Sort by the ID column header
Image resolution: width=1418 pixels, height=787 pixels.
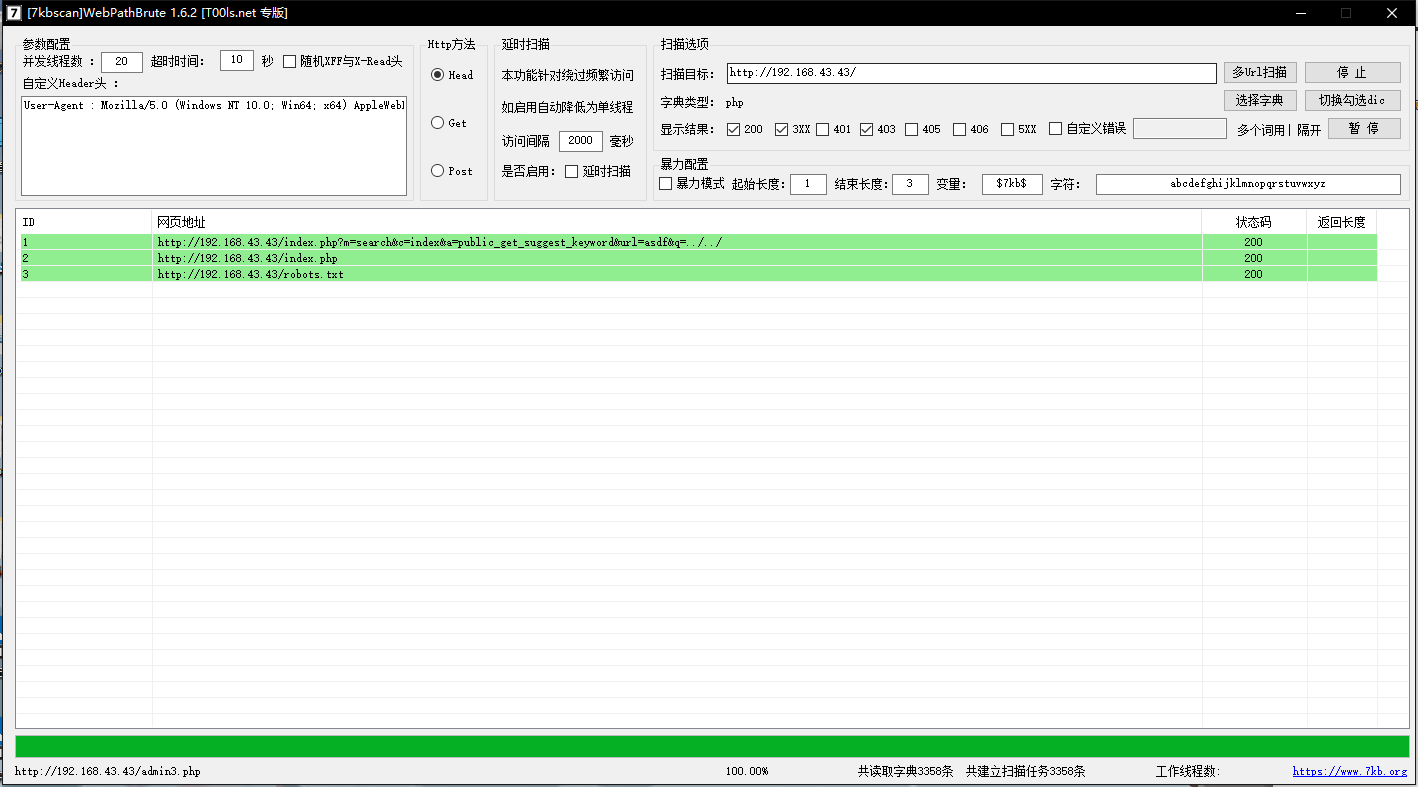click(x=86, y=222)
